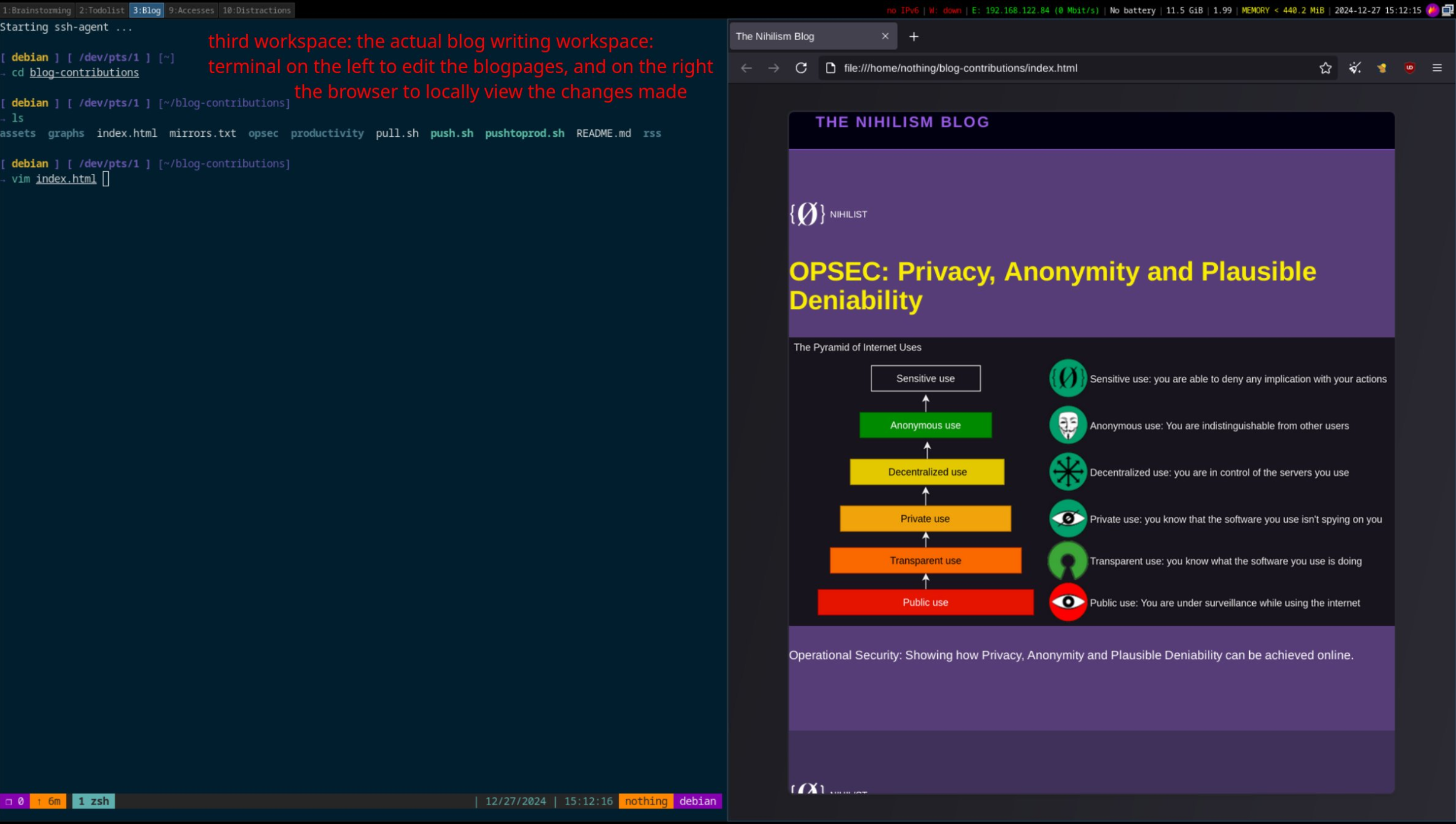Click the Public use red eye icon

click(1067, 602)
